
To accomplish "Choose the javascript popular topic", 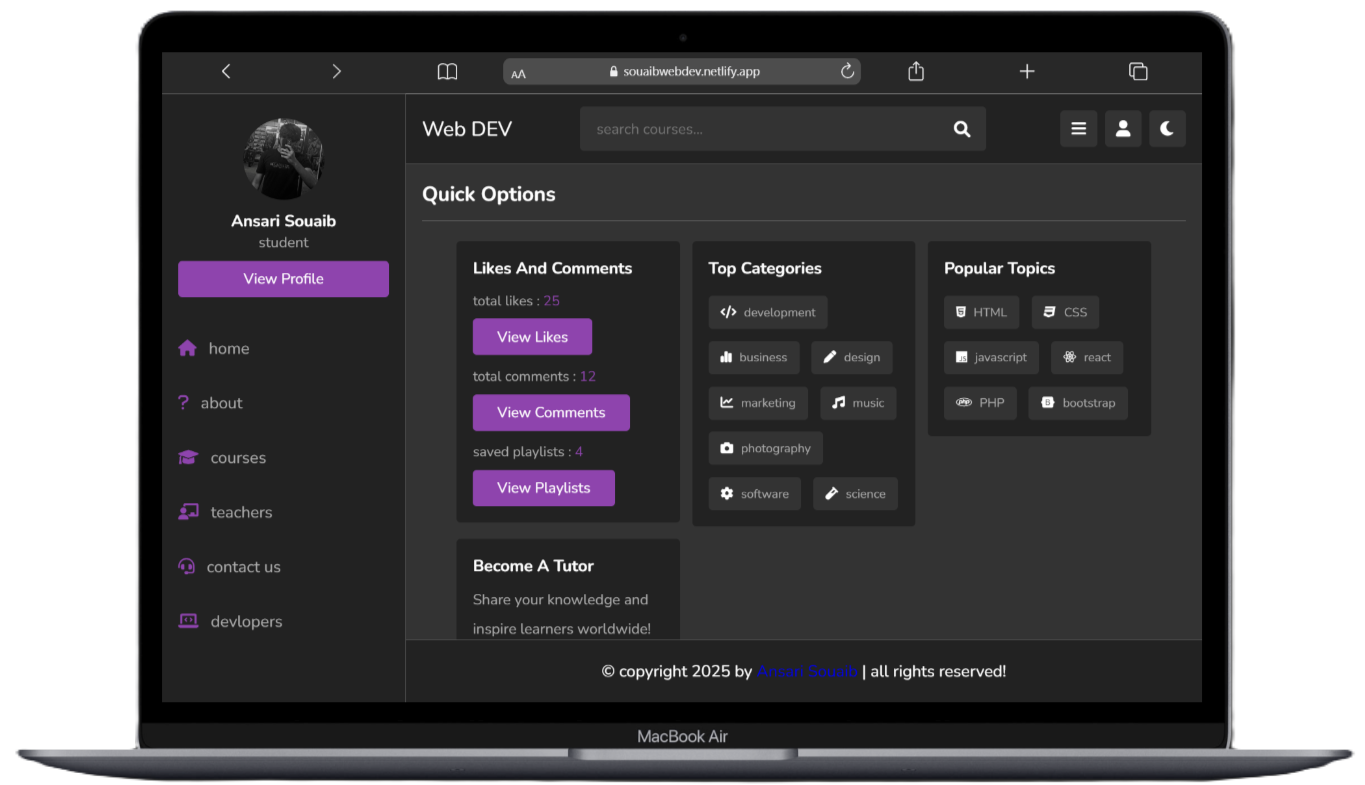I will pos(991,357).
